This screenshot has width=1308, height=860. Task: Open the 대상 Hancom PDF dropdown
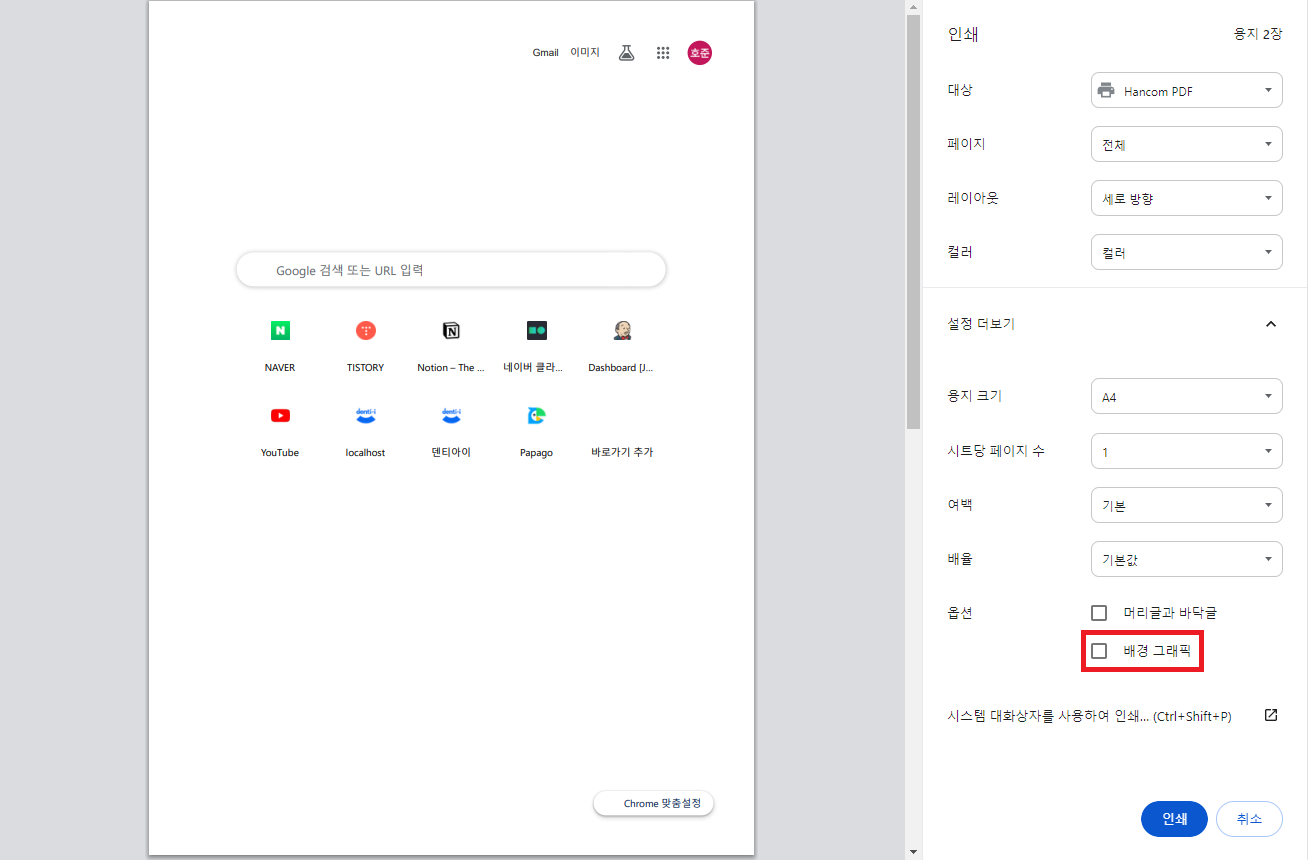pyautogui.click(x=1186, y=90)
